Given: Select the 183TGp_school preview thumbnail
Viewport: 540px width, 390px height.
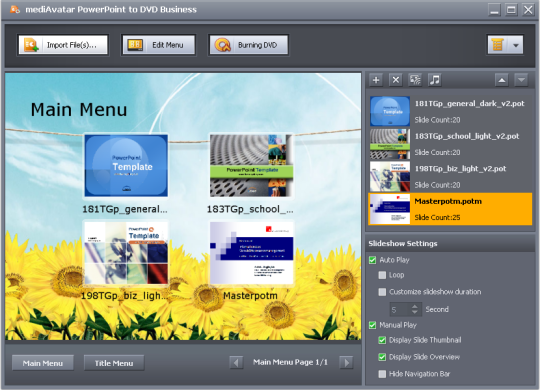Looking at the screenshot, I should click(252, 165).
